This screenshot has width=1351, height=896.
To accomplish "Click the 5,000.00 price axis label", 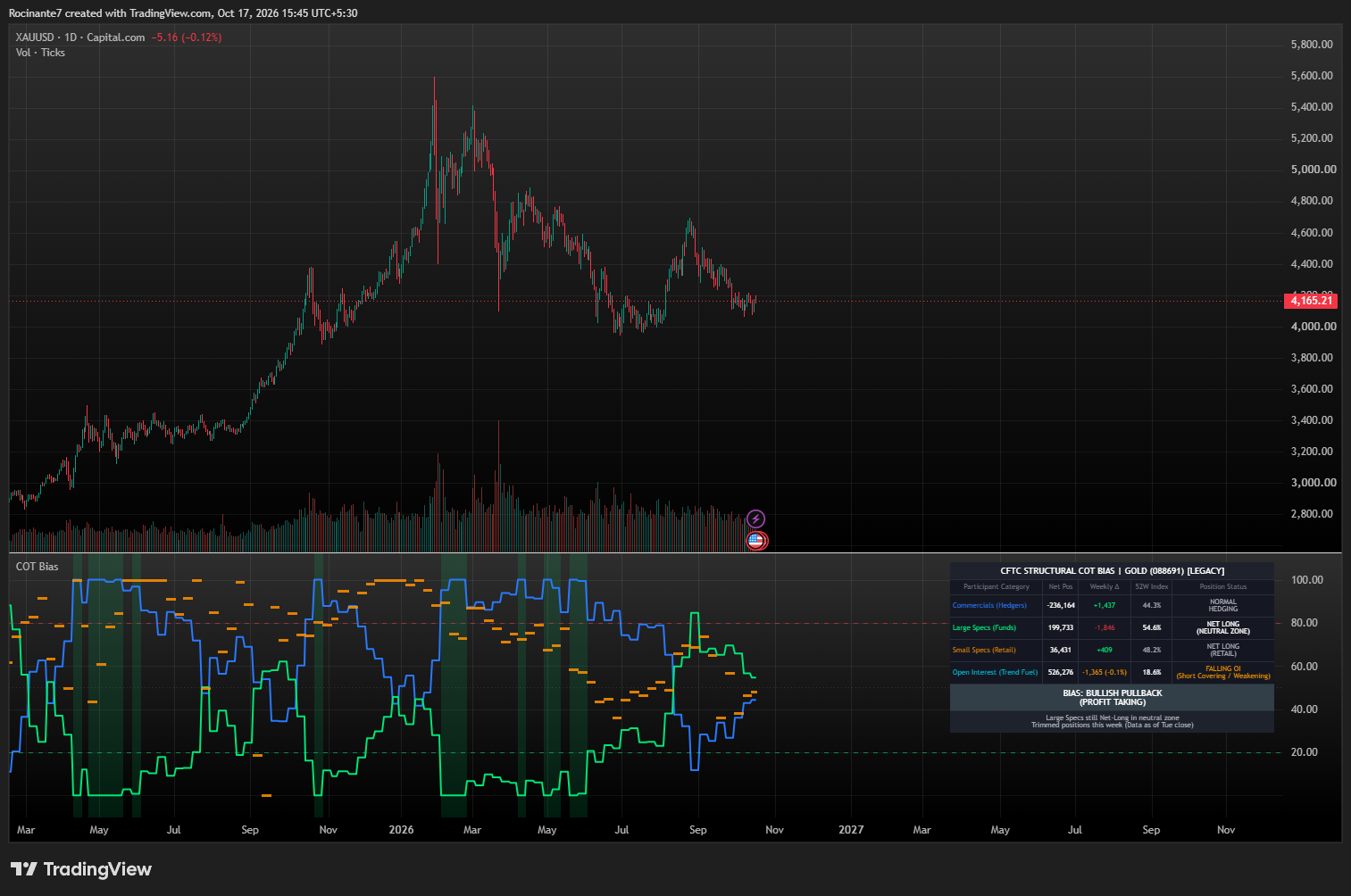I will pyautogui.click(x=1313, y=170).
